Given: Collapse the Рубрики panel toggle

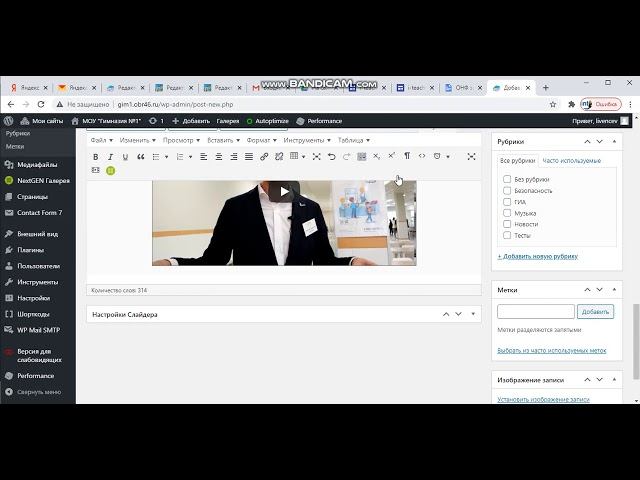Looking at the screenshot, I should [614, 142].
